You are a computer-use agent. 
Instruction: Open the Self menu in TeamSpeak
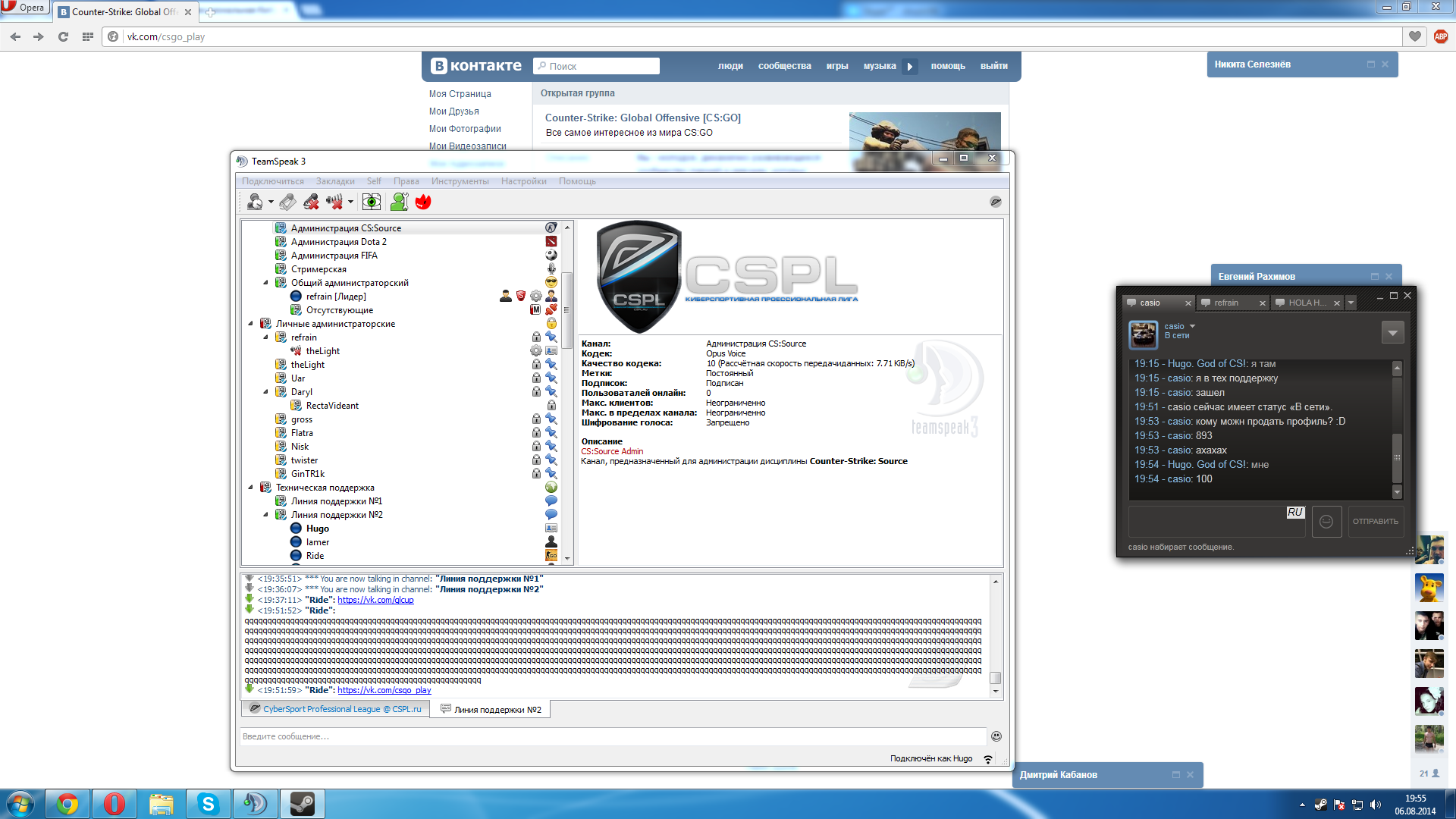tap(374, 181)
